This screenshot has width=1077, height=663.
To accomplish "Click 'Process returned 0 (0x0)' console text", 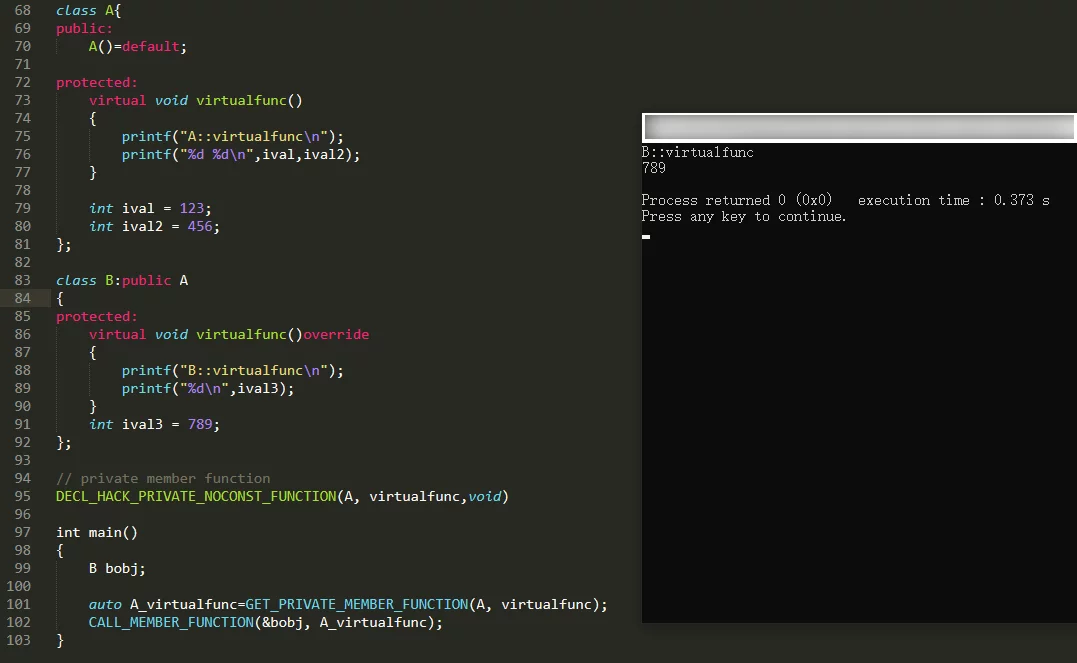I will tap(736, 200).
